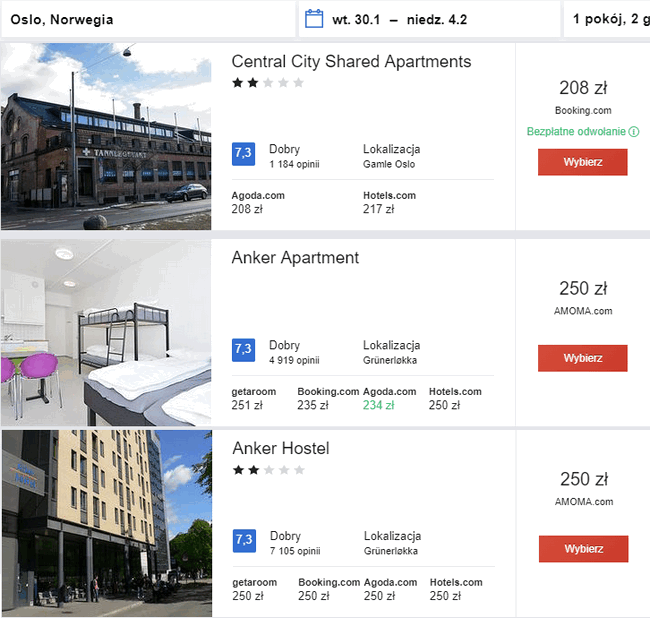The height and width of the screenshot is (618, 650).
Task: Change the check-in date wt. 30.1
Action: 356,19
